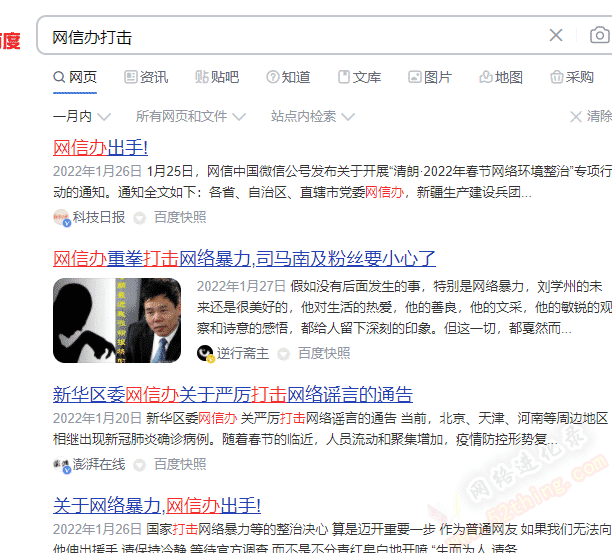Open the thumbnail image of 司马南 result
This screenshot has width=612, height=553.
pos(117,320)
